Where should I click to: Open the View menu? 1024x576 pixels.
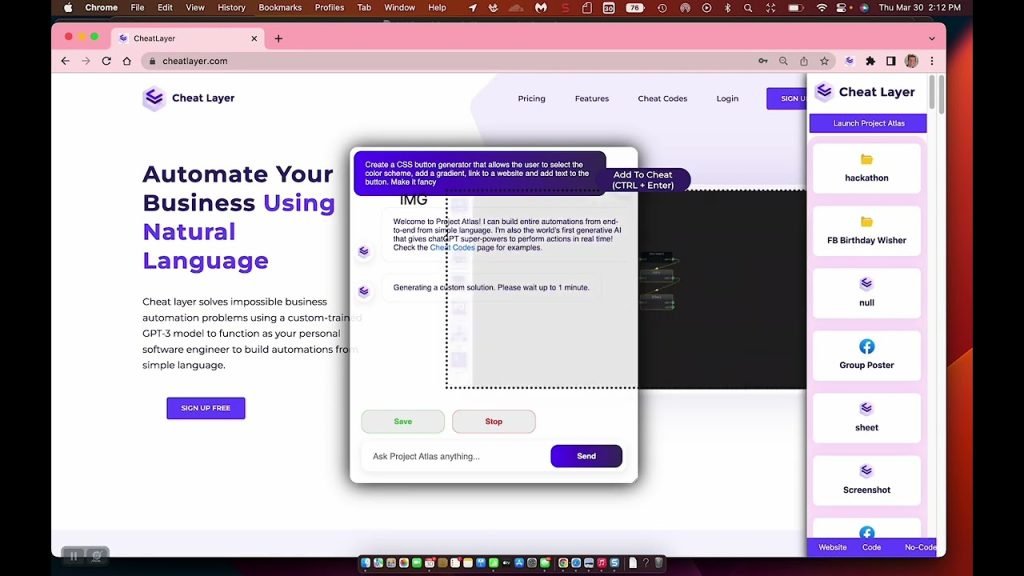point(195,8)
